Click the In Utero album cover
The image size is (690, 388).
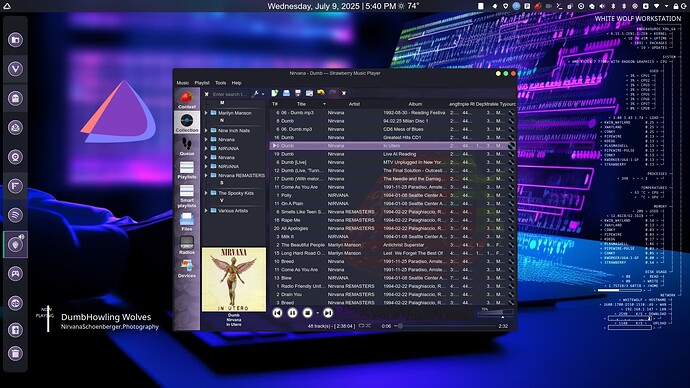tap(234, 279)
